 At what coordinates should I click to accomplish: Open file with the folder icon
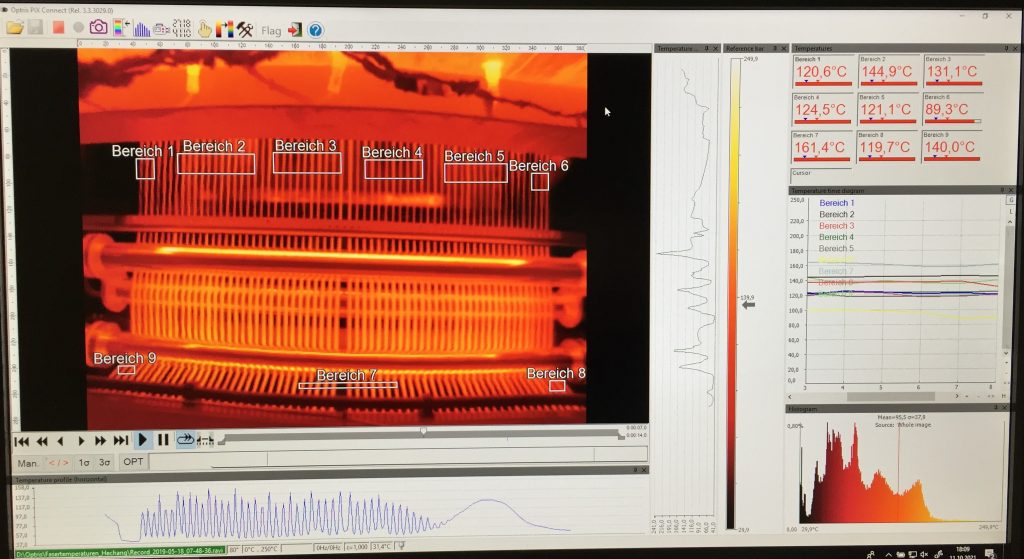click(x=15, y=29)
